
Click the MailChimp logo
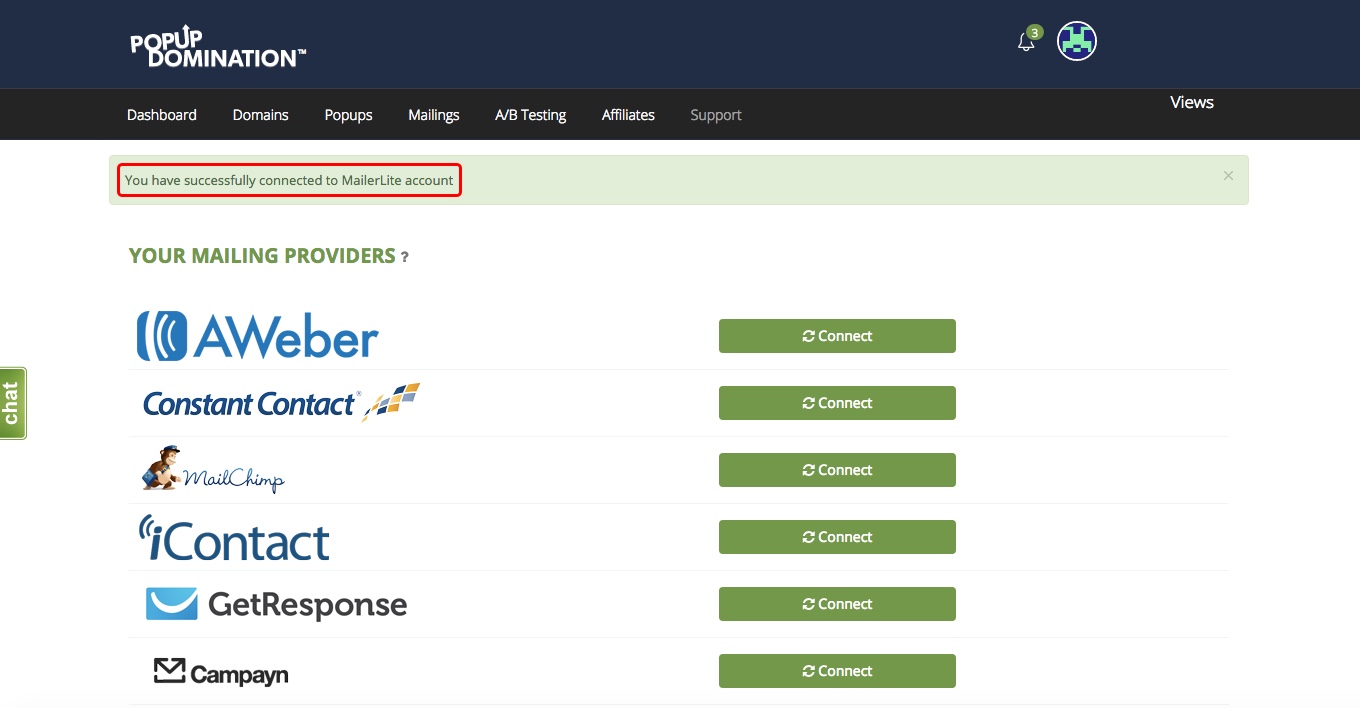[213, 470]
